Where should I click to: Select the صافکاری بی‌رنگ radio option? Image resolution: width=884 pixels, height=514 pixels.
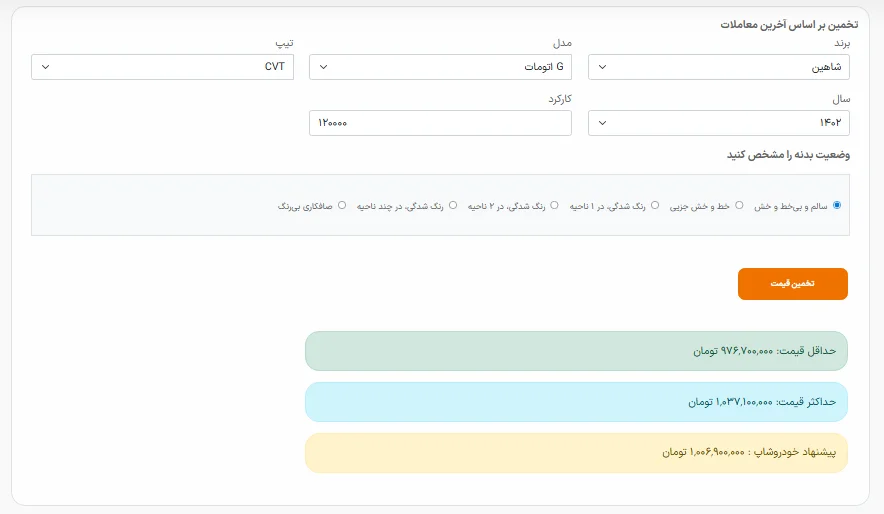click(x=342, y=205)
